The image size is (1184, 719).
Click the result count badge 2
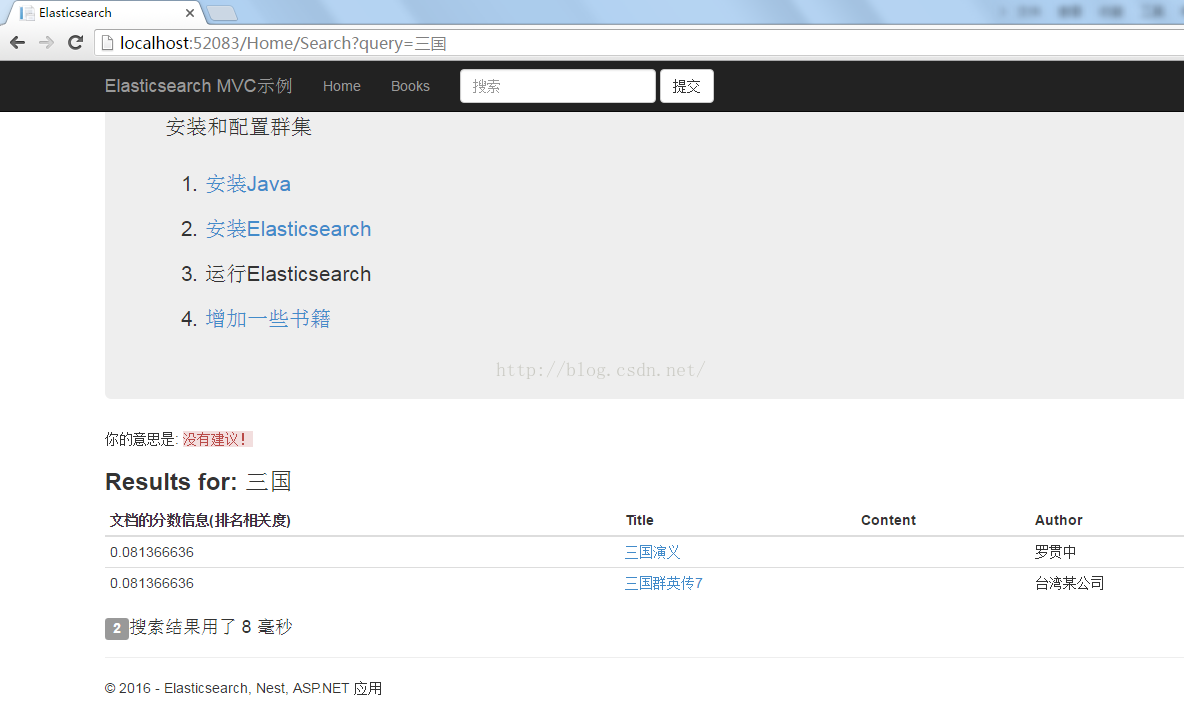[x=116, y=628]
